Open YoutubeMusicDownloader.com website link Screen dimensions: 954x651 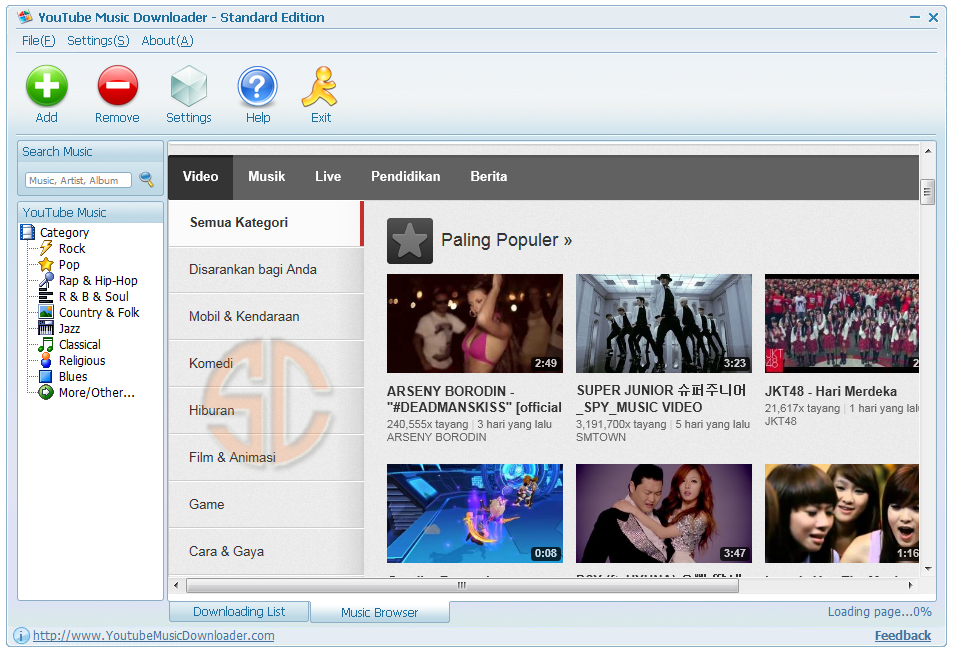[153, 636]
